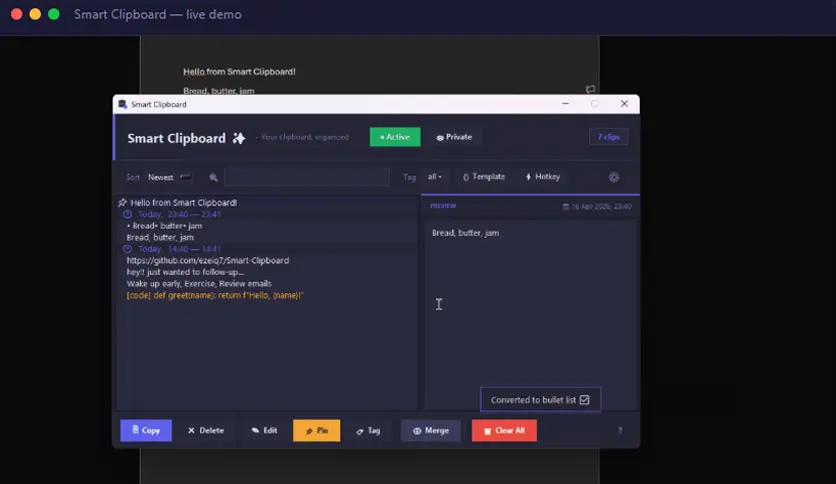Focus the clip search input field

(x=307, y=177)
